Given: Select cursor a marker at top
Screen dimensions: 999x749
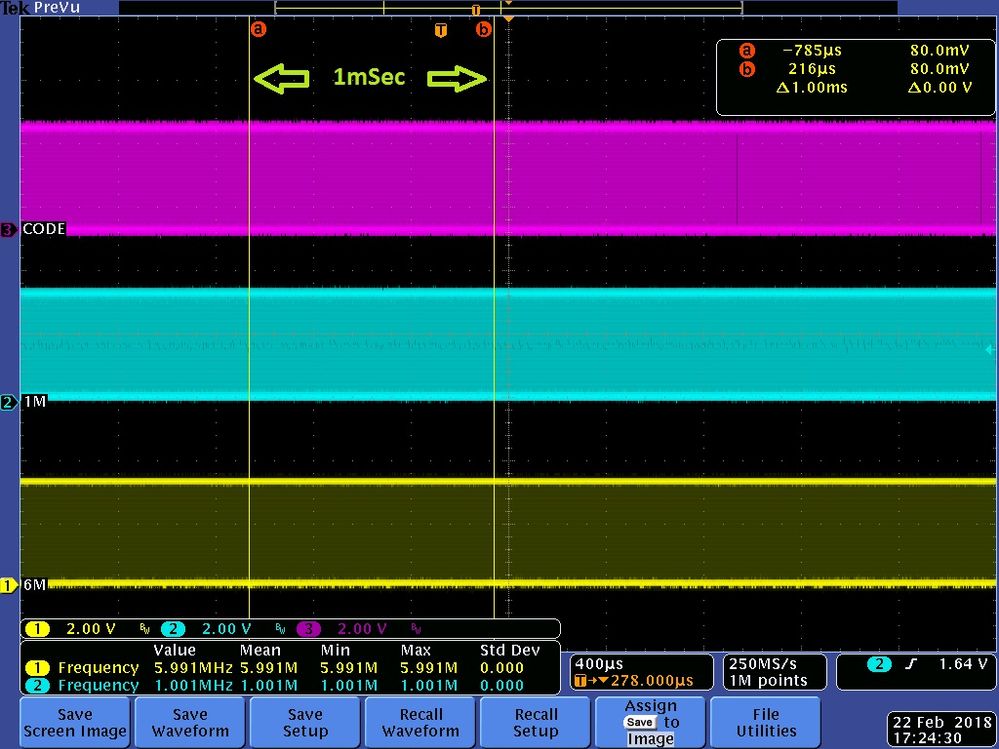Looking at the screenshot, I should tap(258, 29).
